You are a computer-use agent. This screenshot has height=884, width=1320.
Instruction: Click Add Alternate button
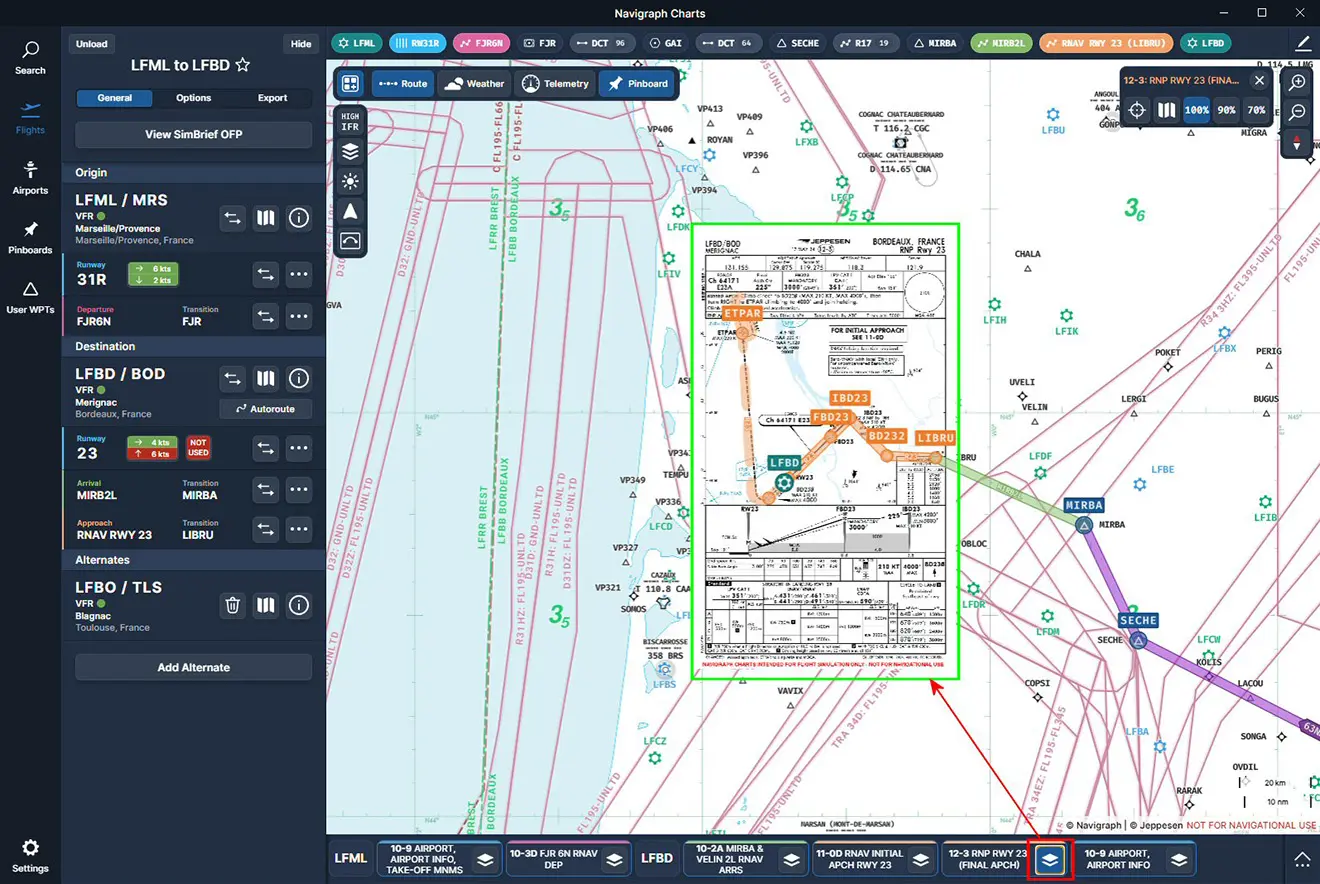point(194,667)
